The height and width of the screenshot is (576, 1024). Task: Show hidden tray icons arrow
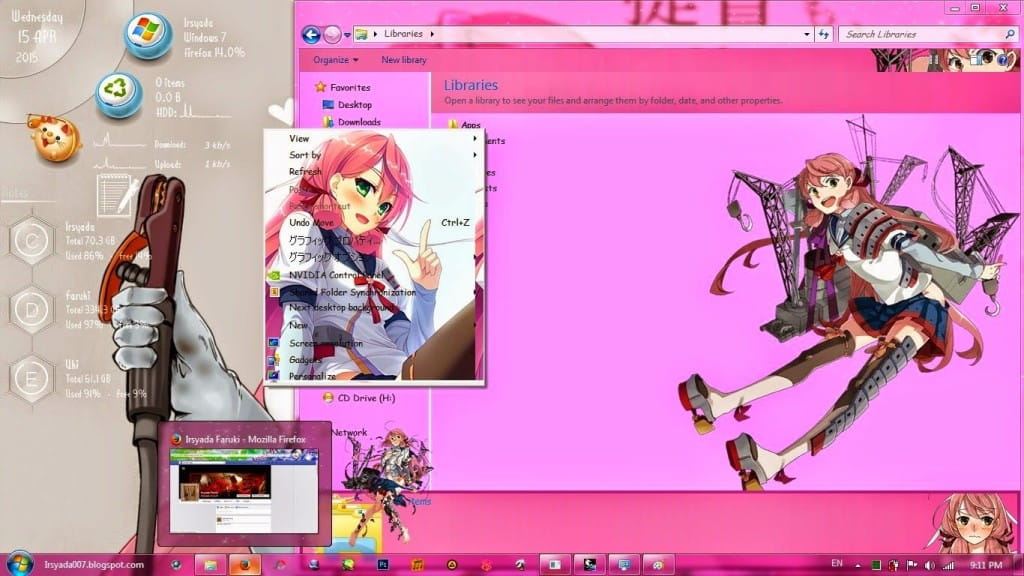coord(858,566)
